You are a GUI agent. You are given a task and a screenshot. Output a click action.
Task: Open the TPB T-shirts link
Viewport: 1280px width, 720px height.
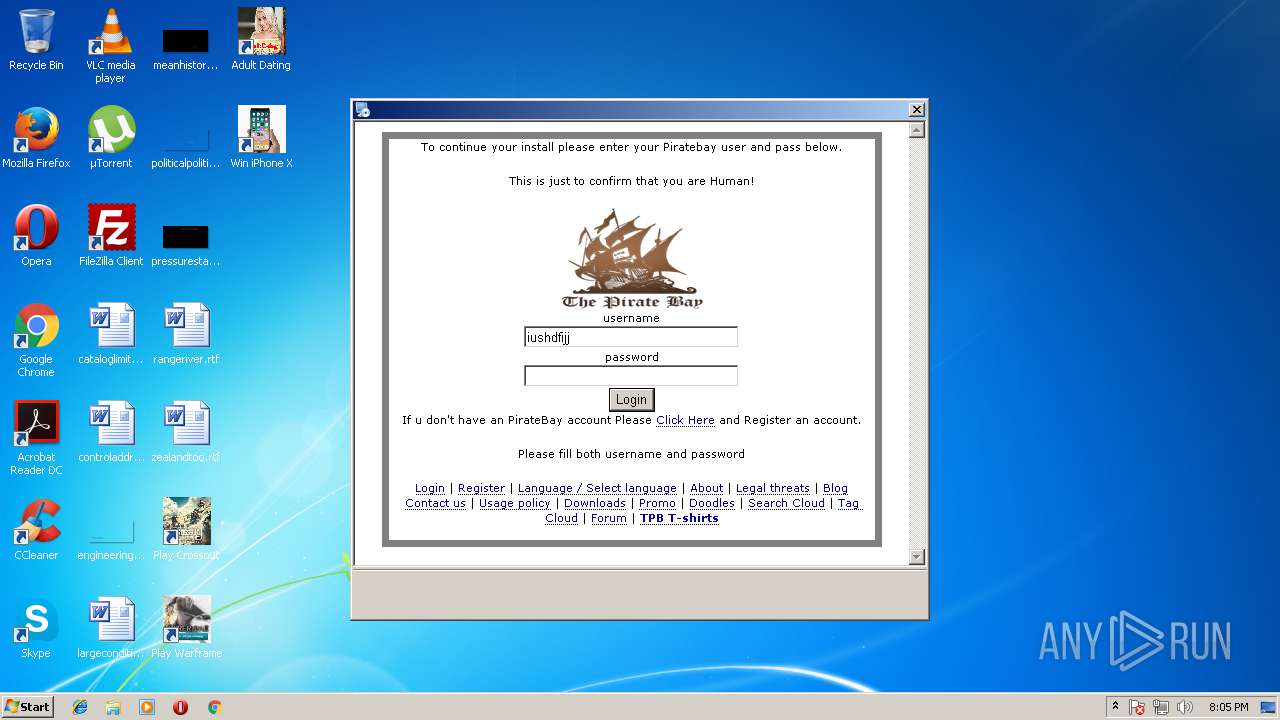click(x=679, y=518)
